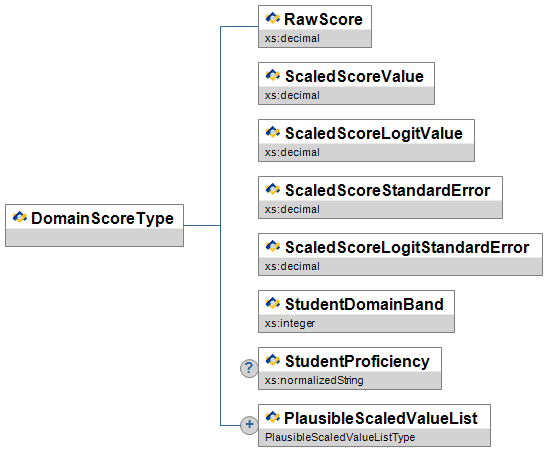The image size is (547, 451).
Task: Select the DomainScoreType root node
Action: pyautogui.click(x=95, y=226)
